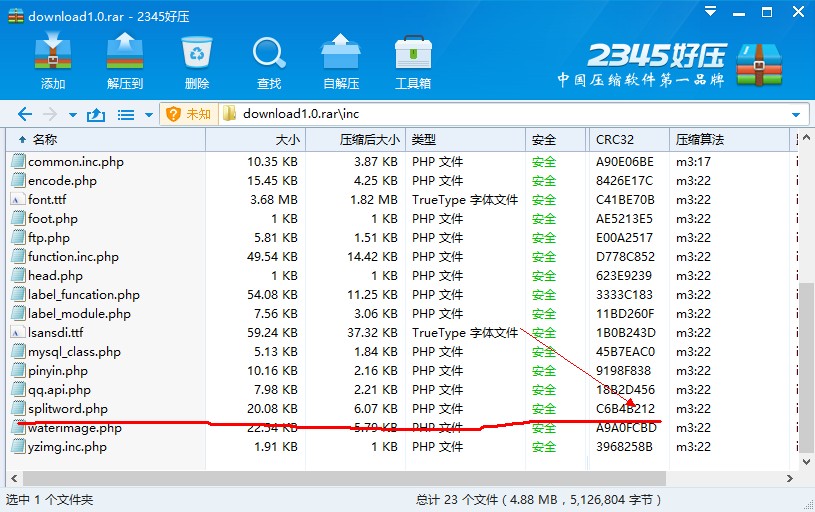Maximize the 2345好压 window
The width and height of the screenshot is (815, 512).
tap(767, 12)
